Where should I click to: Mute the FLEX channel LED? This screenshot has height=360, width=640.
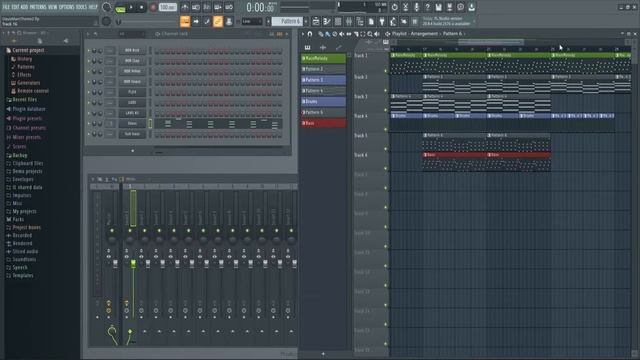point(89,92)
